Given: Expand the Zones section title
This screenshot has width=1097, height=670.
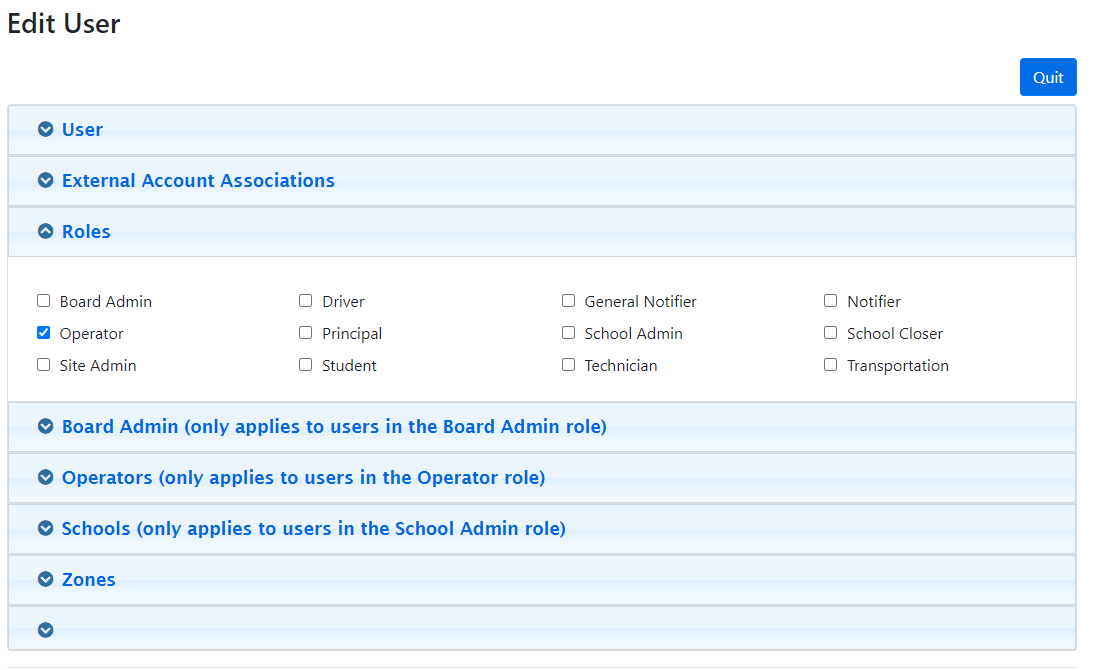Looking at the screenshot, I should [x=88, y=579].
